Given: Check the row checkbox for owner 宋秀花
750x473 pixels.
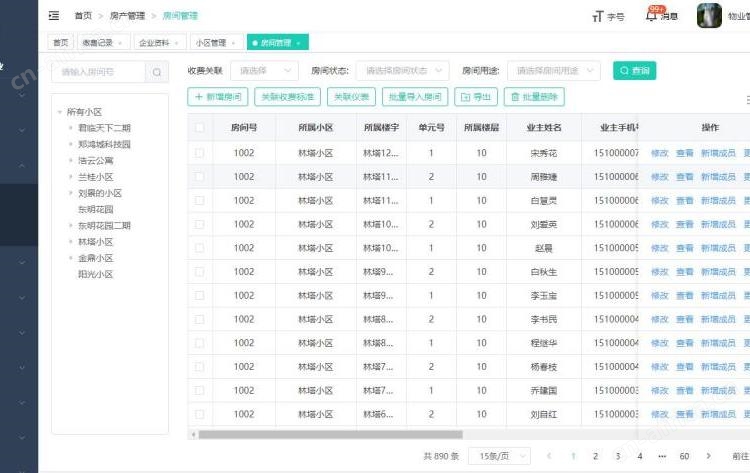Looking at the screenshot, I should coord(200,153).
